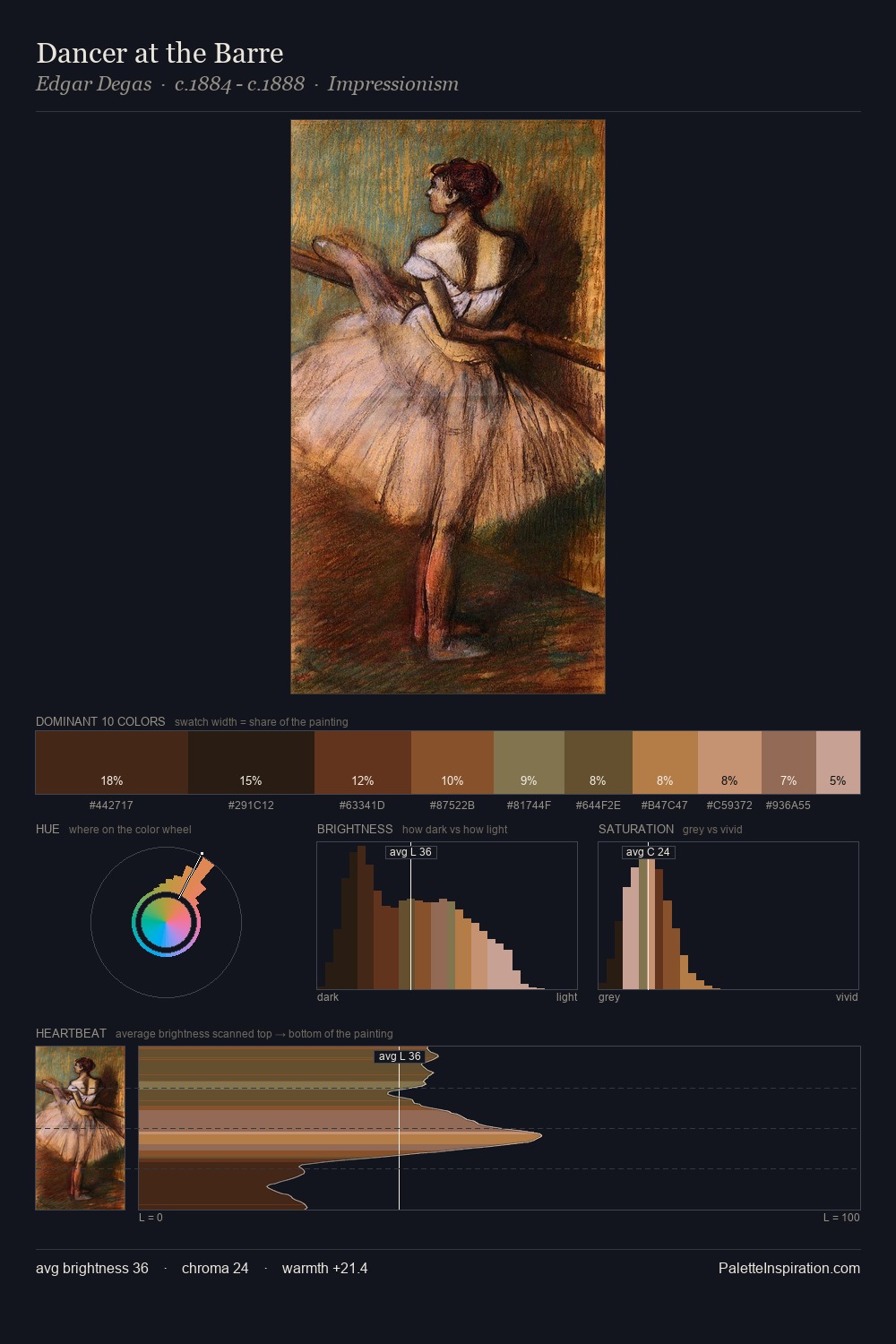Click the #442717 dark brown swatch at 18%
This screenshot has width=896, height=1344.
point(112,762)
